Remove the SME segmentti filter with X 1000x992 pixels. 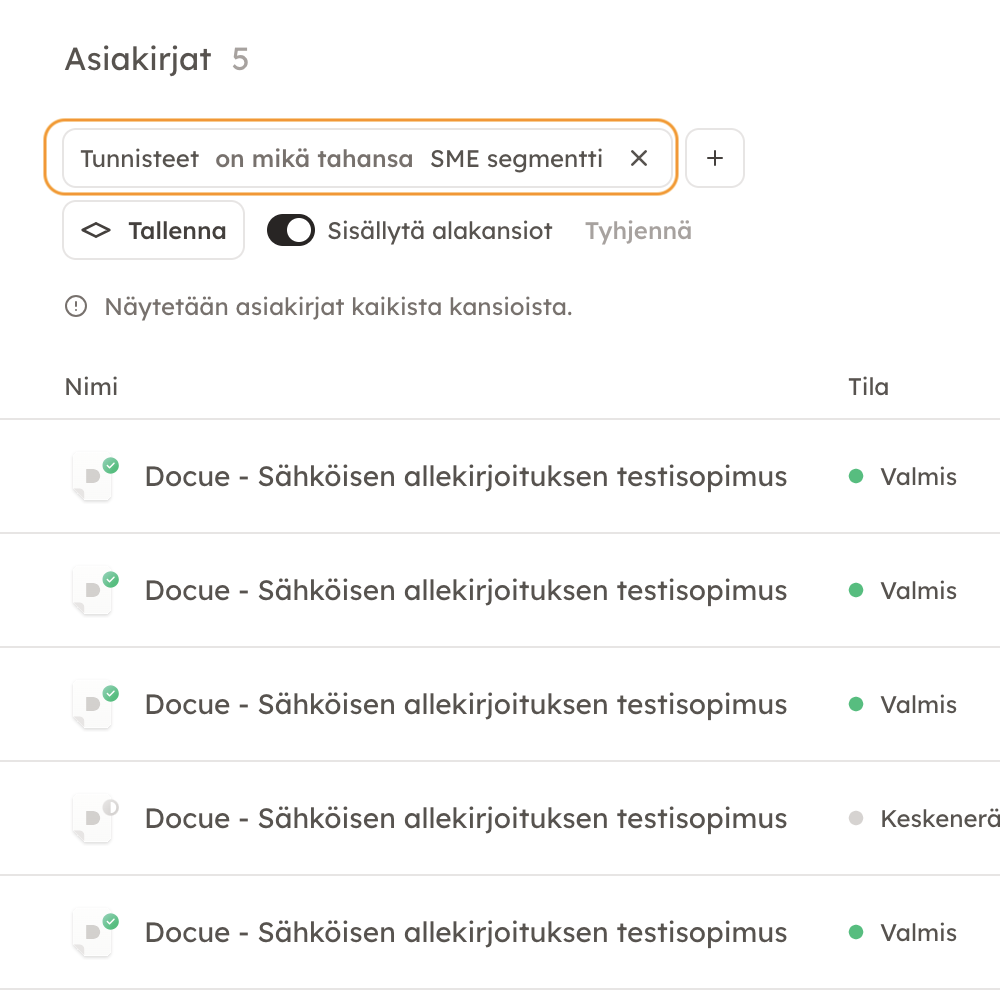638,158
